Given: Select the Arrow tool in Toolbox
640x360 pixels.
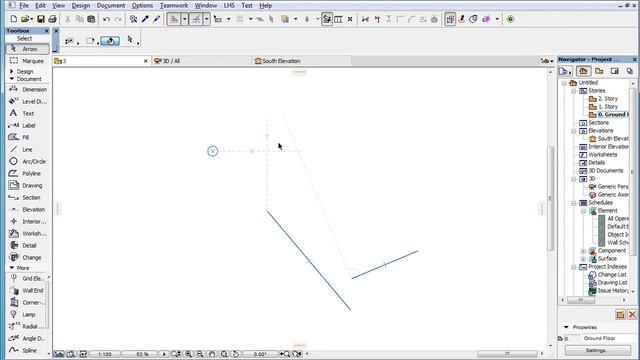Looking at the screenshot, I should pyautogui.click(x=27, y=49).
